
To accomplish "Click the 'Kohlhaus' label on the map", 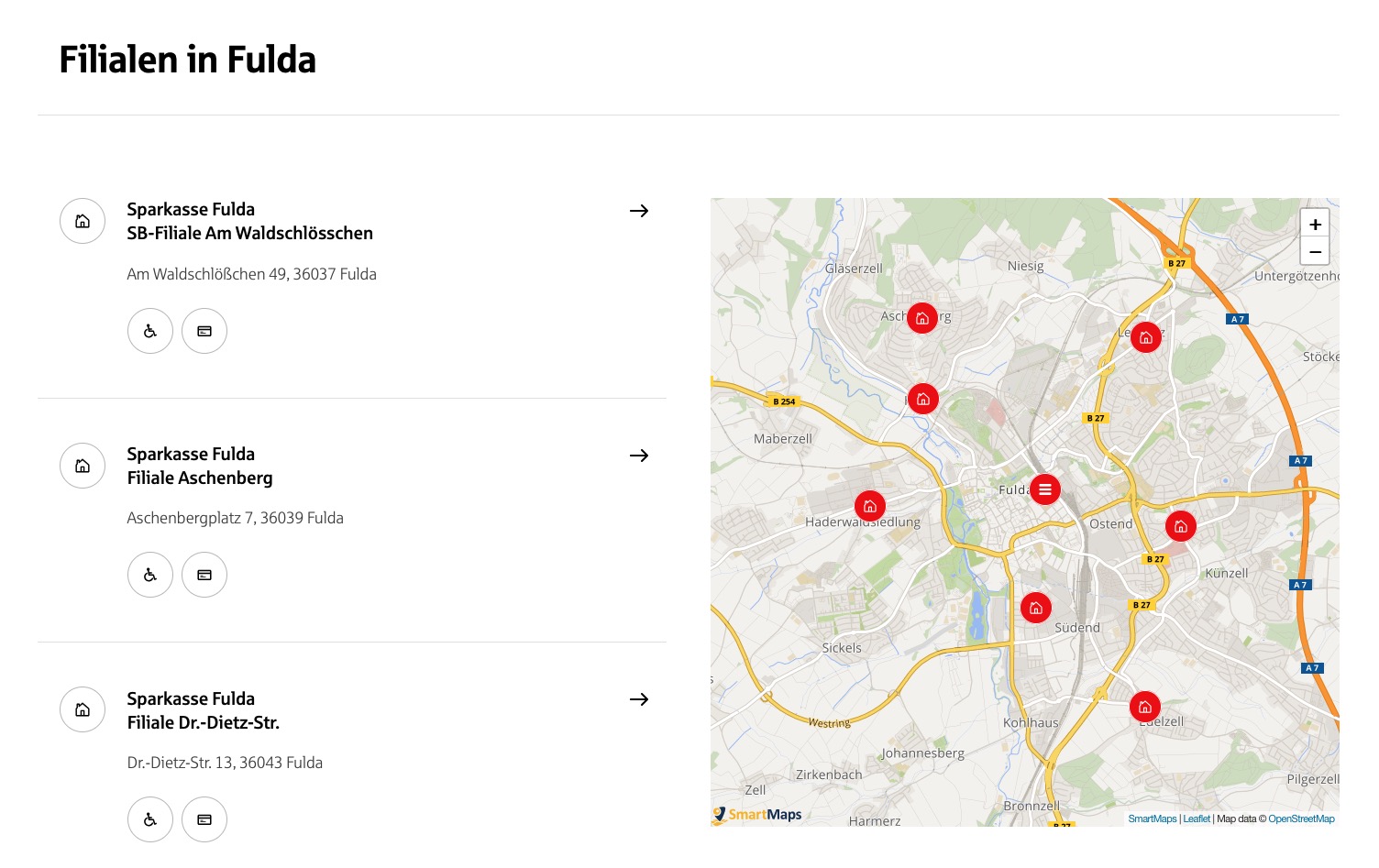I will [x=1031, y=722].
